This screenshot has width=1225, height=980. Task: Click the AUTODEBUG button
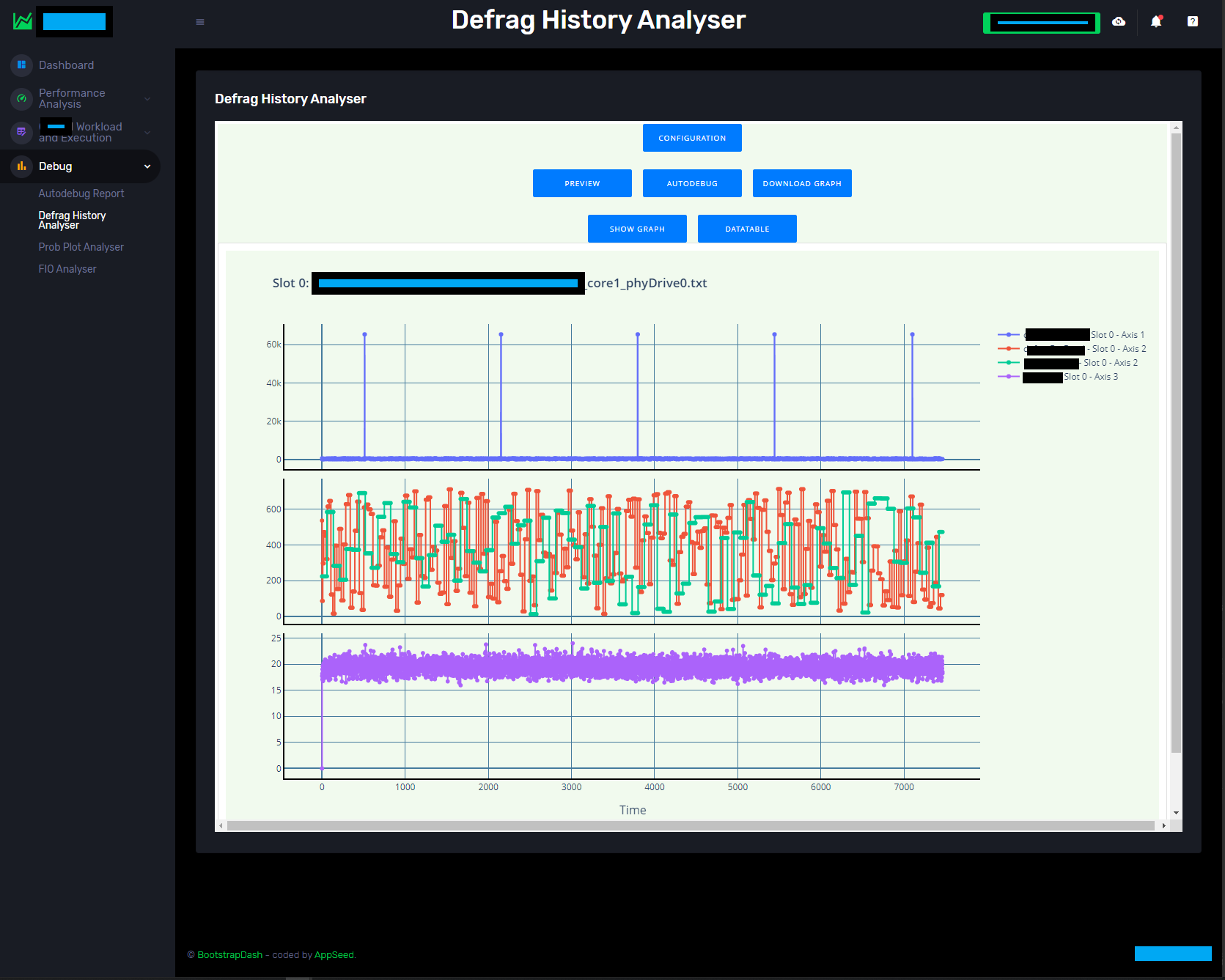692,183
